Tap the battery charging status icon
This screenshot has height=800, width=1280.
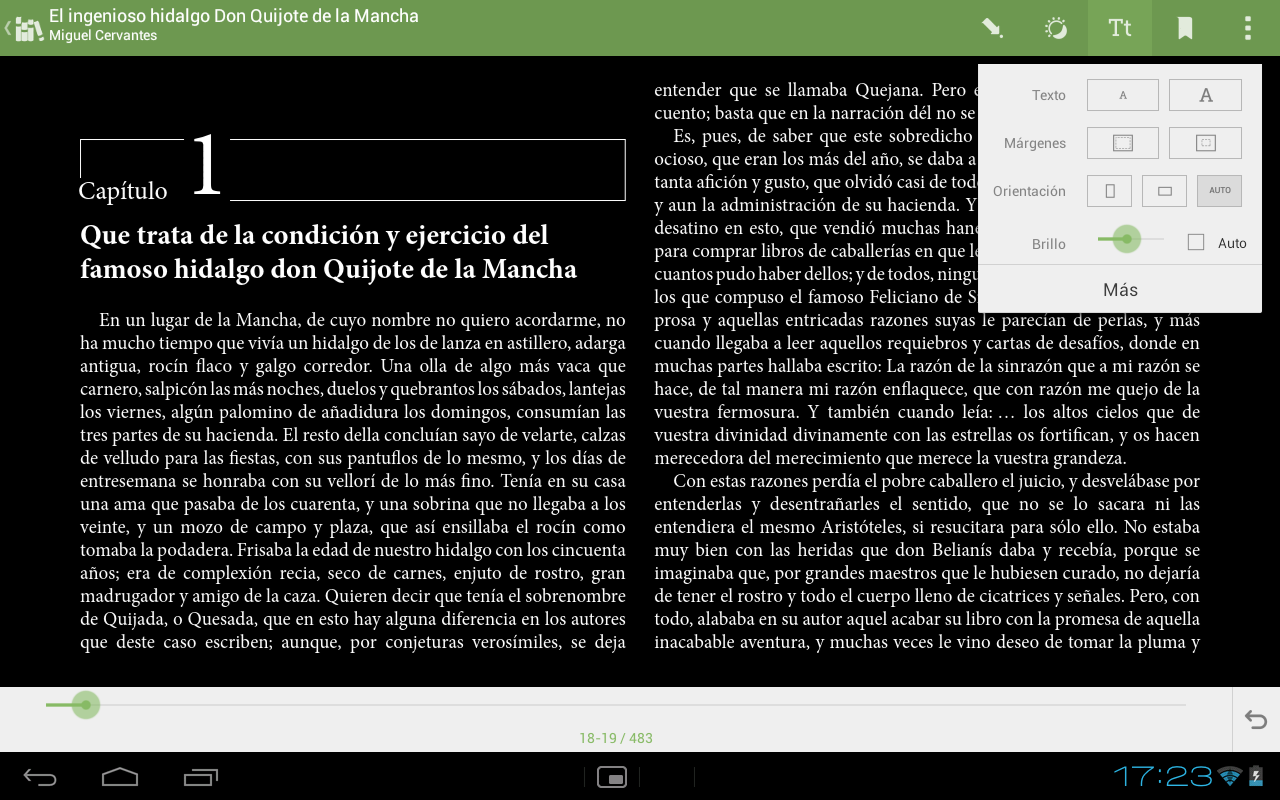(1255, 776)
